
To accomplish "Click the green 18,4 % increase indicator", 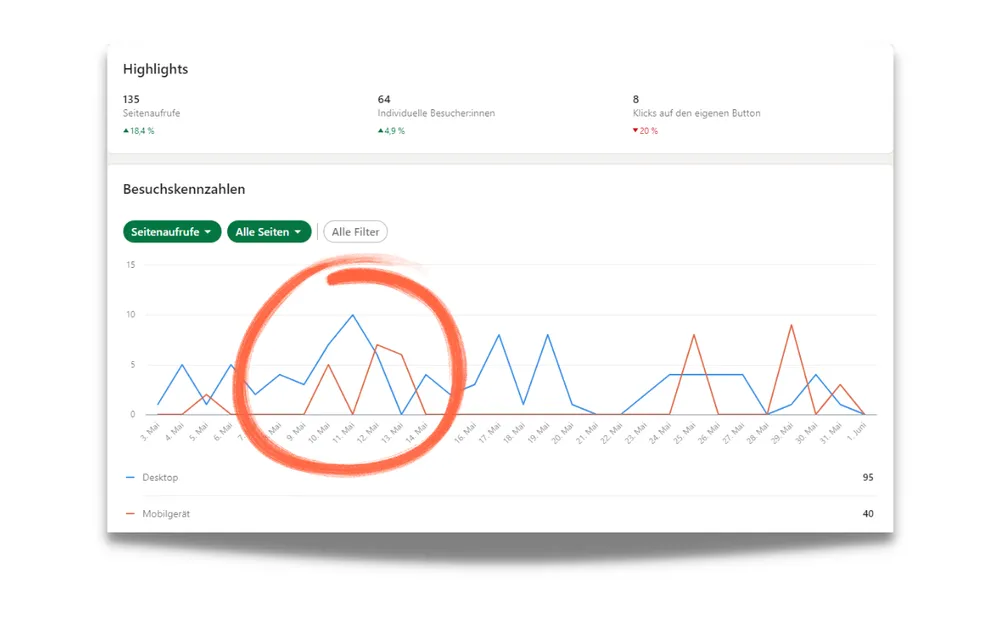I will [138, 131].
